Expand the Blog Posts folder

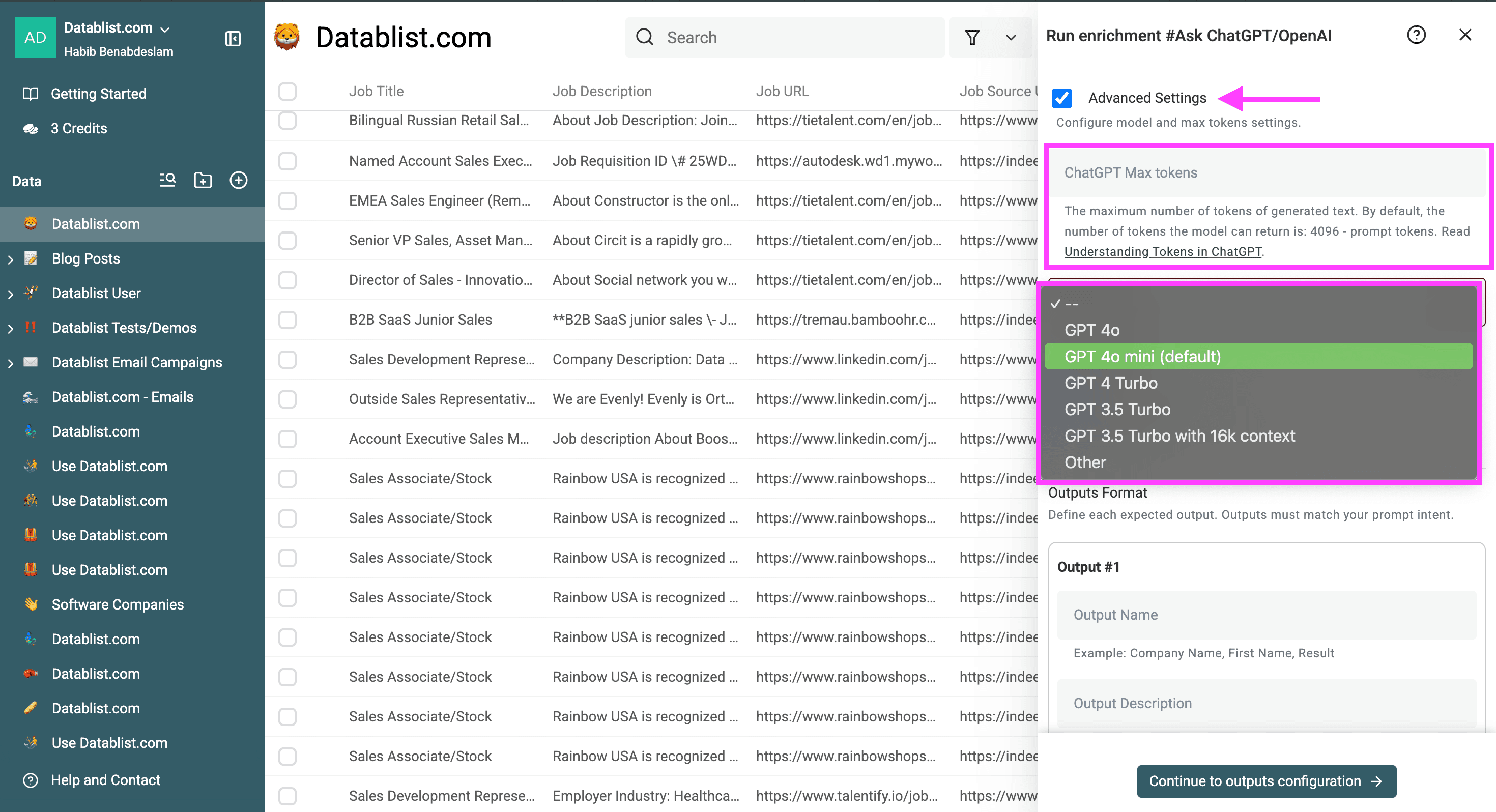pyautogui.click(x=10, y=259)
